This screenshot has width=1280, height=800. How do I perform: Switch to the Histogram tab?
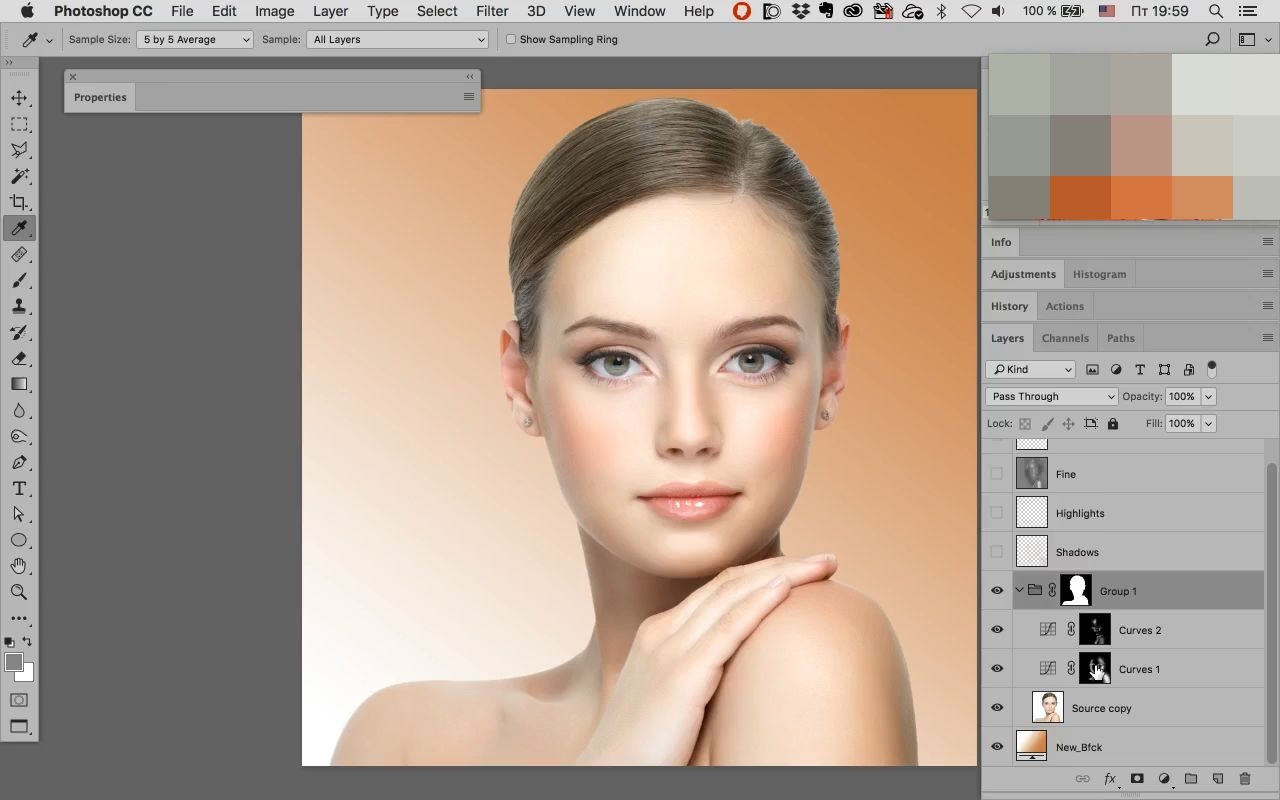[x=1099, y=274]
